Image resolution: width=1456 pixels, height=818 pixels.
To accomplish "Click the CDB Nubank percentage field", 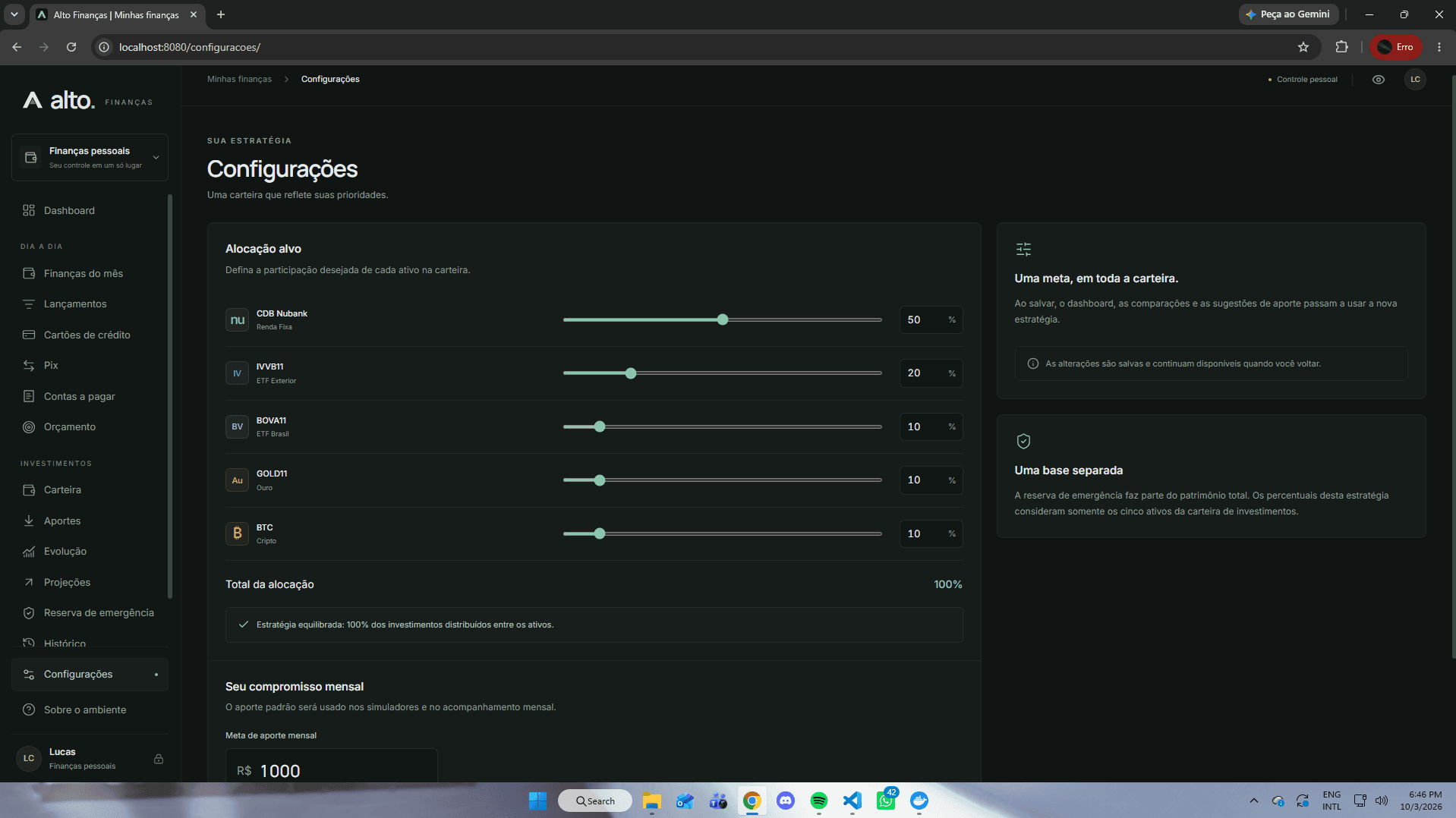I will pos(931,319).
